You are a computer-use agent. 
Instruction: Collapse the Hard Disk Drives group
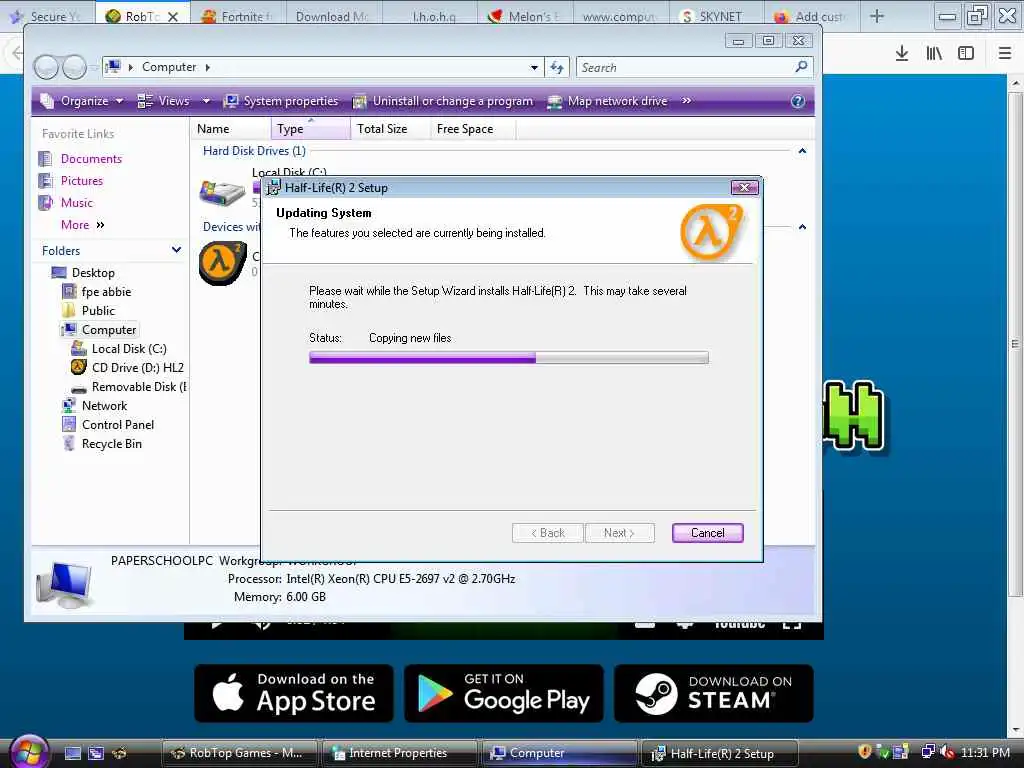point(802,151)
